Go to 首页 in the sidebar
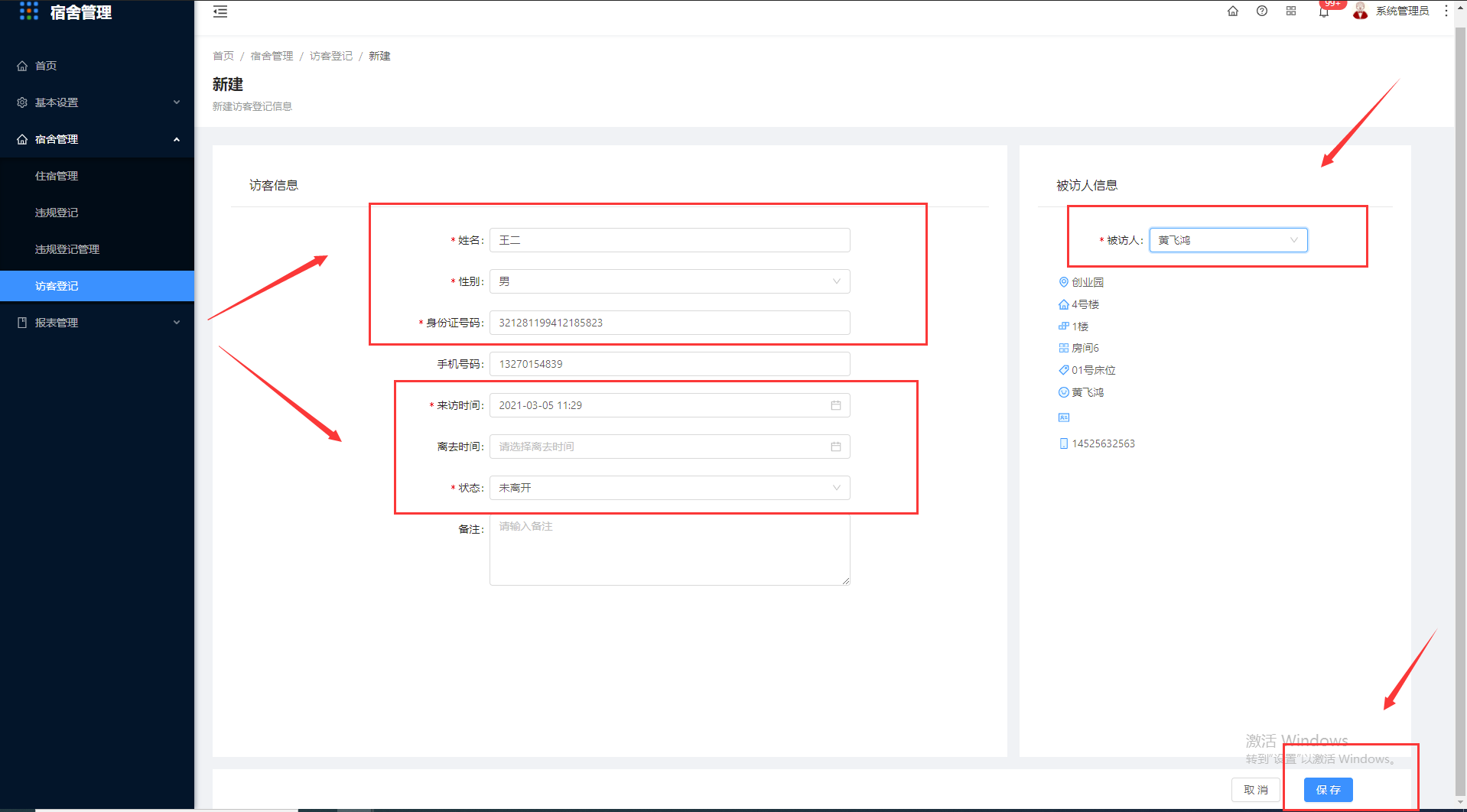This screenshot has width=1467, height=812. [x=97, y=66]
